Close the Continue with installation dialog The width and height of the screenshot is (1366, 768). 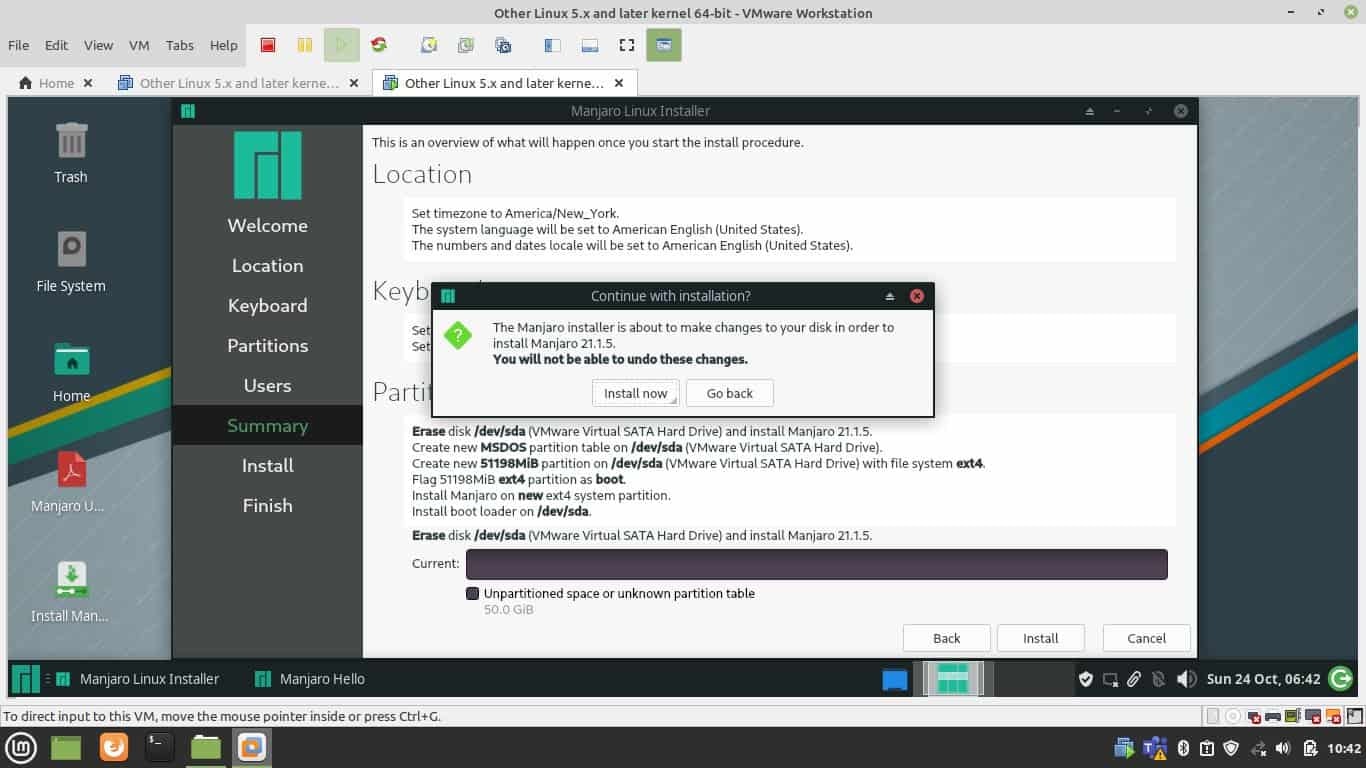(x=917, y=296)
